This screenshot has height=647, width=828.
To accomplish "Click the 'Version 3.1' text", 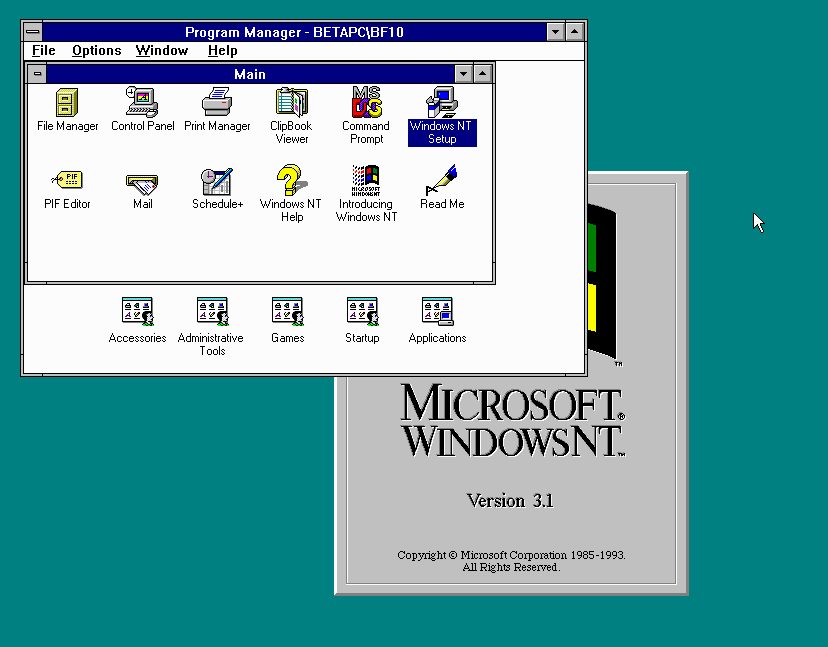I will click(510, 500).
